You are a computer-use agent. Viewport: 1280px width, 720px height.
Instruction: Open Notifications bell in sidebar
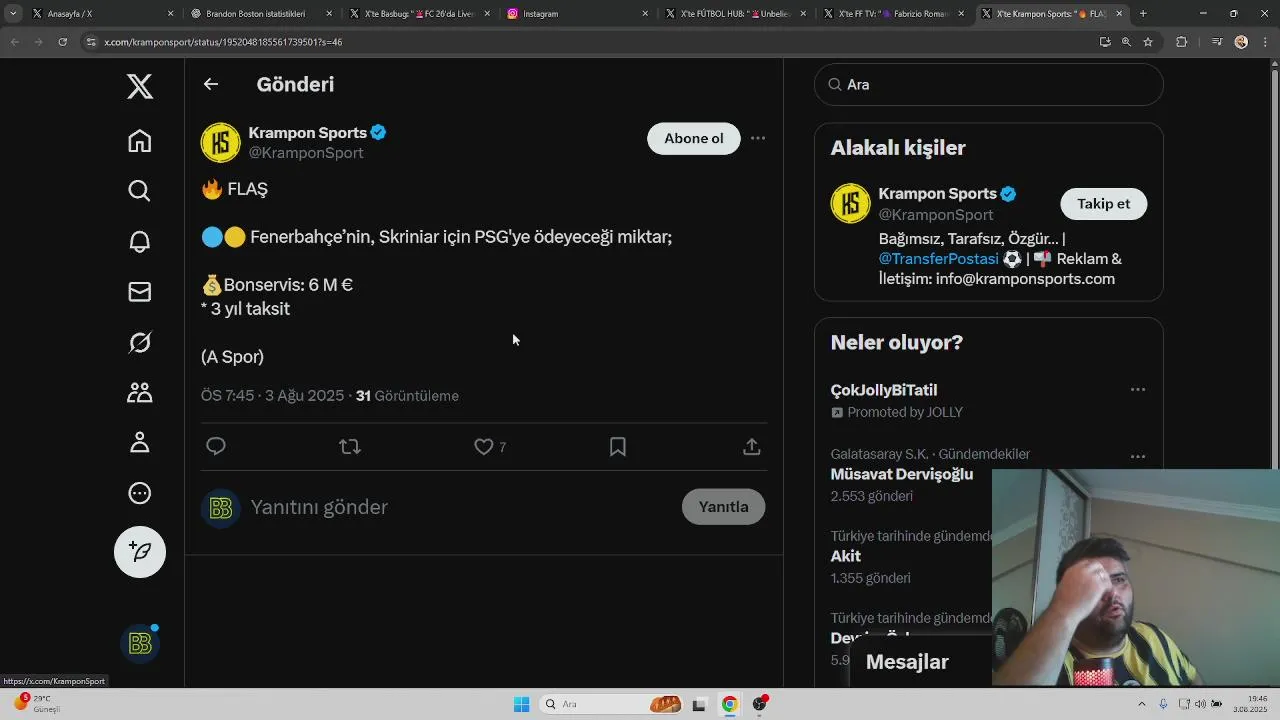(140, 241)
